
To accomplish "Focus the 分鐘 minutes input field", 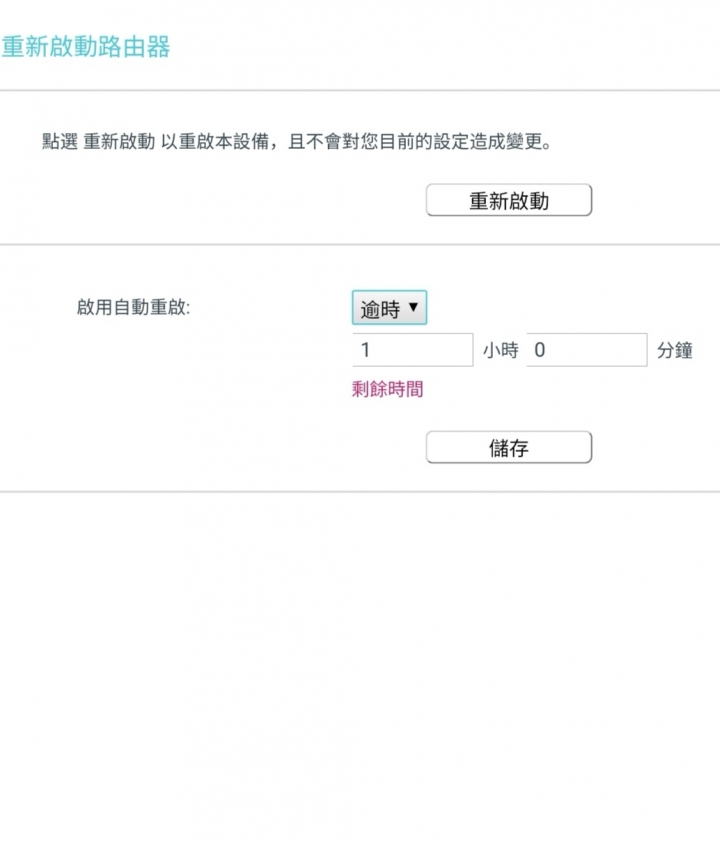I will (x=587, y=350).
